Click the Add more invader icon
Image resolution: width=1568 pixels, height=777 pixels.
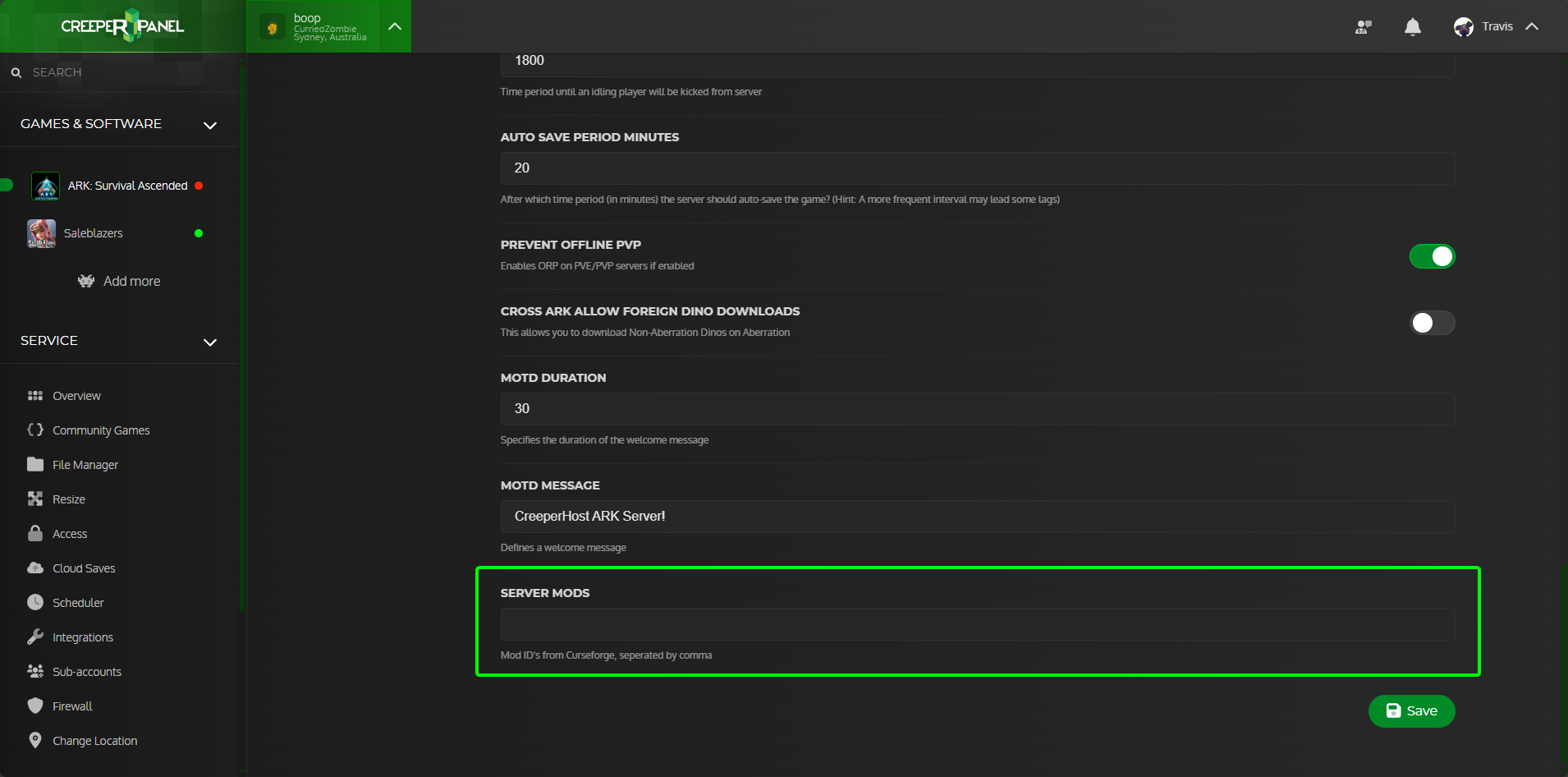coord(86,281)
